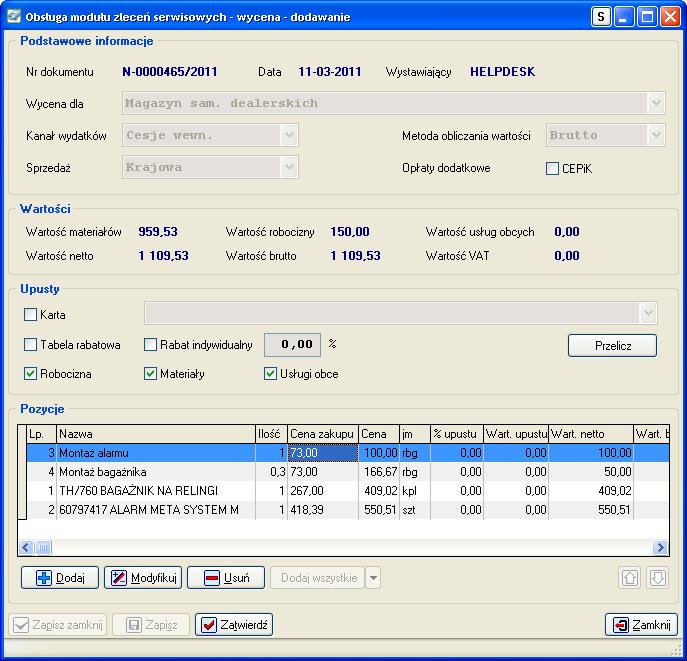Select the Montaż bagażnika row
The width and height of the screenshot is (687, 661).
[348, 472]
